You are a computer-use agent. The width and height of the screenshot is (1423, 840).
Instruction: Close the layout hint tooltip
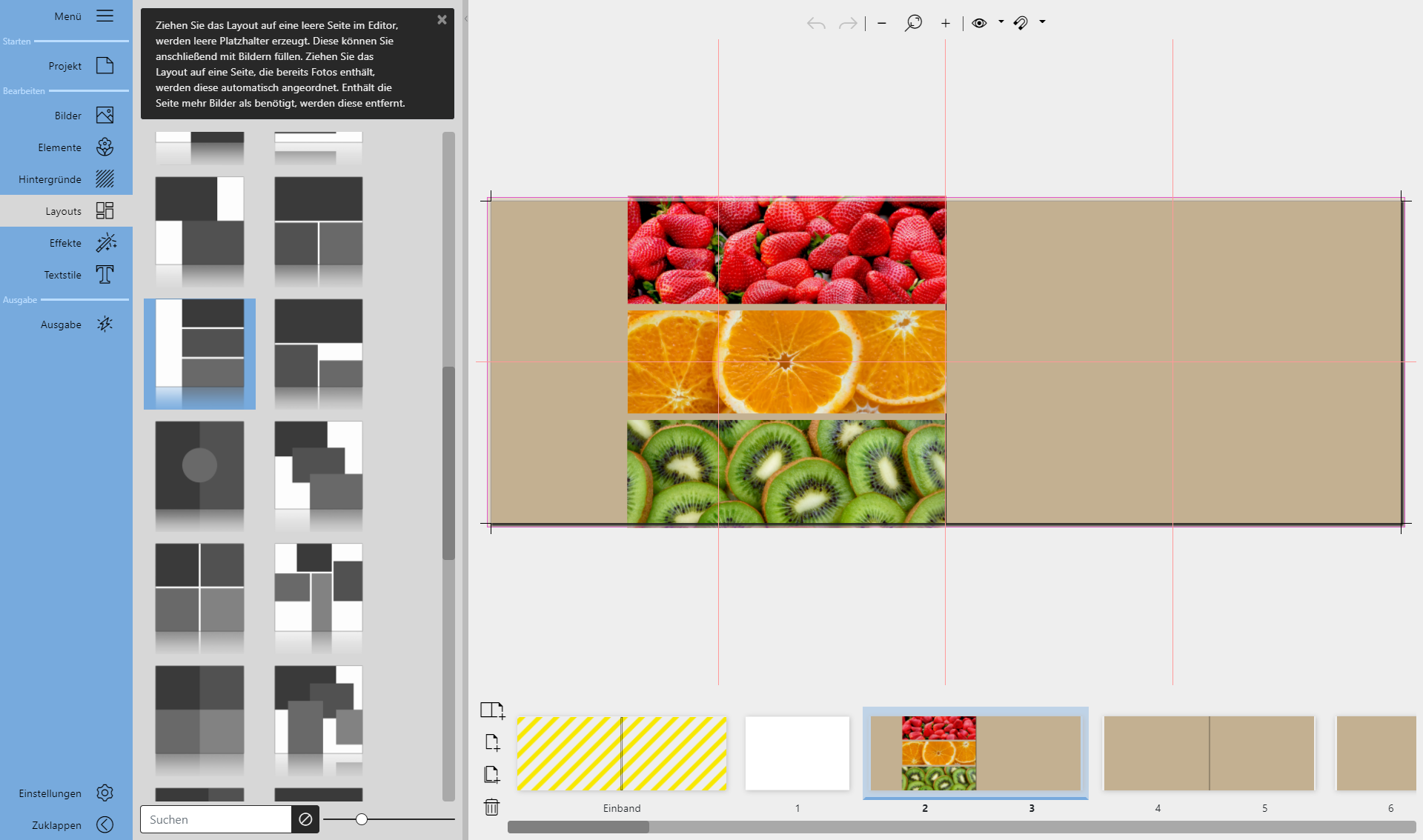[442, 20]
